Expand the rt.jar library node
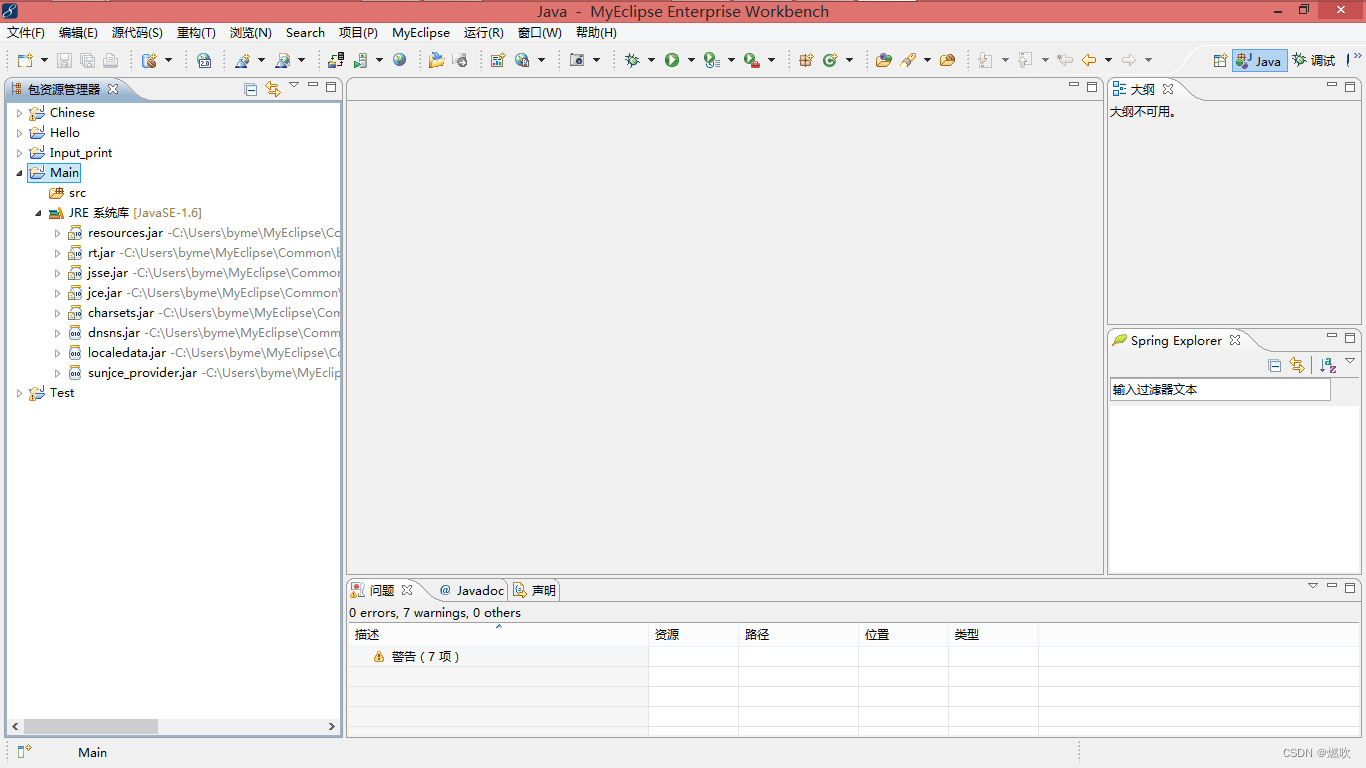Viewport: 1366px width, 768px height. click(57, 253)
